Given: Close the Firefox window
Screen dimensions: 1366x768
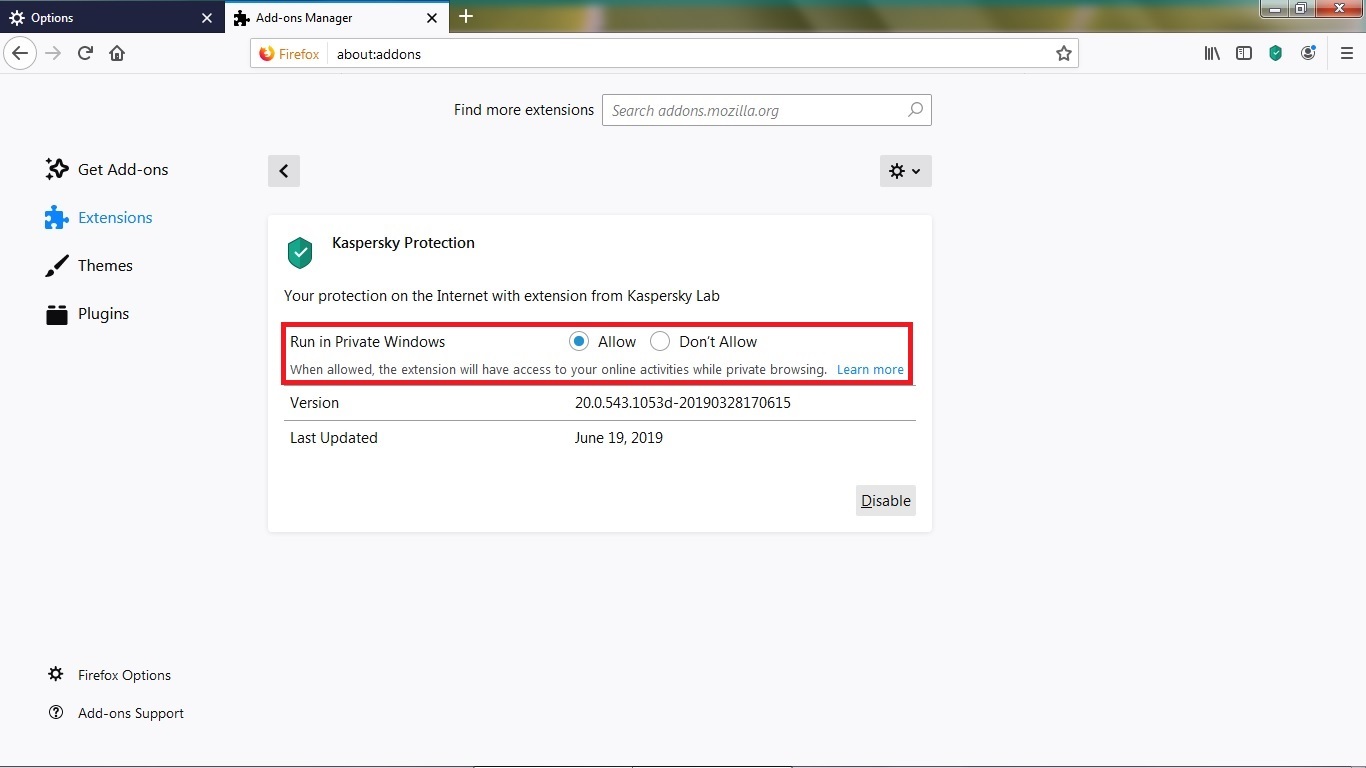Looking at the screenshot, I should 1338,9.
